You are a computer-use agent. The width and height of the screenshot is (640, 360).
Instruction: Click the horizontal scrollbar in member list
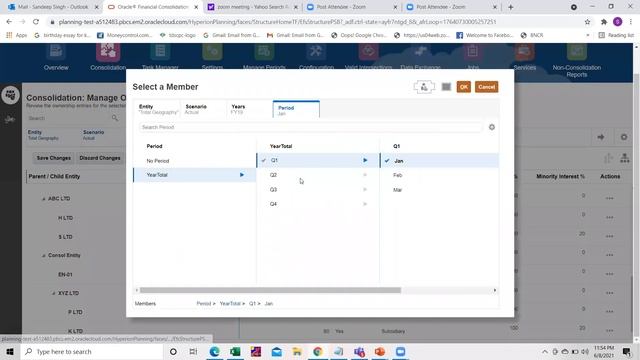[x=270, y=290]
